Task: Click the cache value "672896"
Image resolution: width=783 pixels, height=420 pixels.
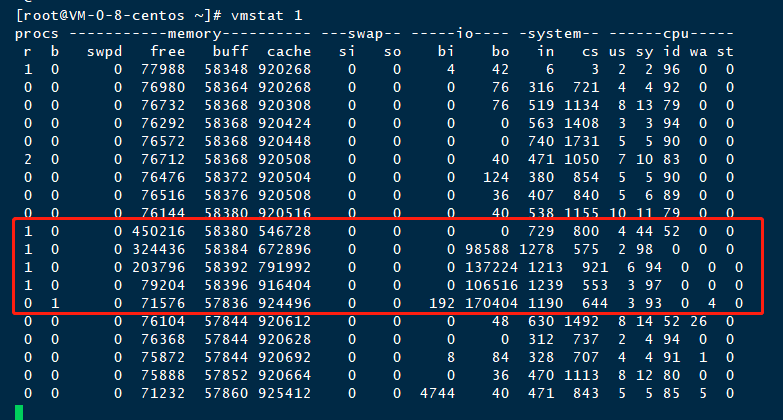Action: (x=285, y=249)
